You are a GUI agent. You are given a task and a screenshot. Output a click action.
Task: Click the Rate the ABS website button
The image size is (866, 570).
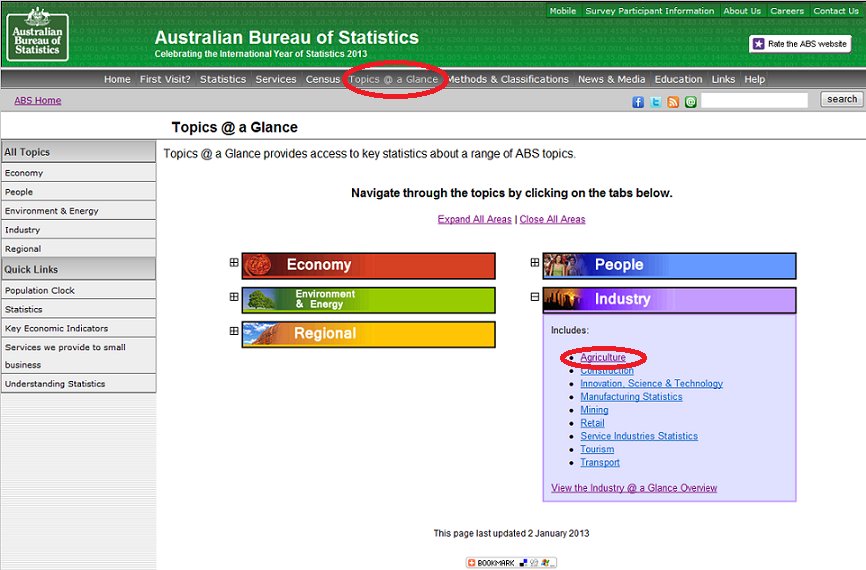tap(800, 44)
